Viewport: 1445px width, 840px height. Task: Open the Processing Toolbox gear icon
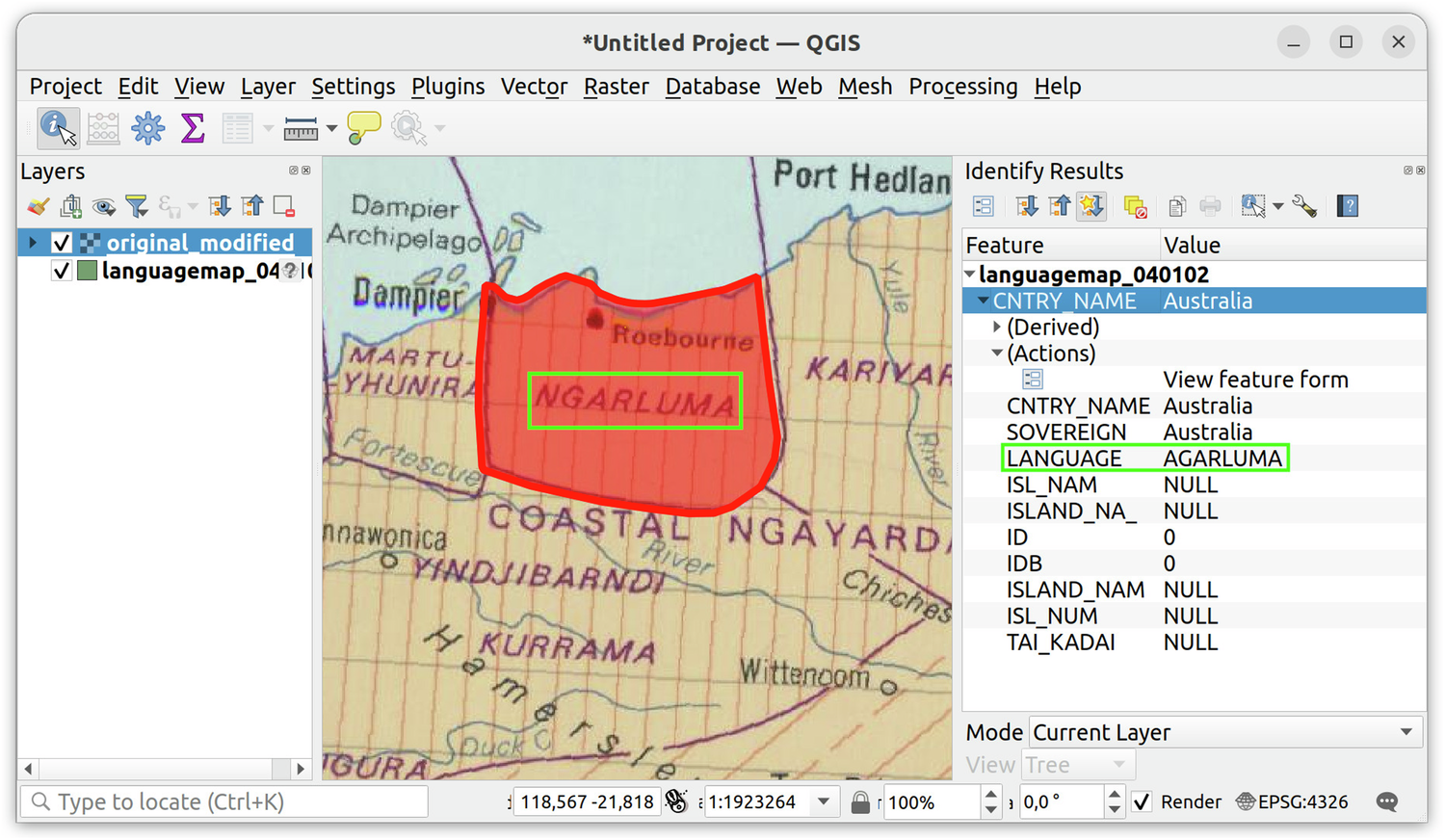click(147, 128)
